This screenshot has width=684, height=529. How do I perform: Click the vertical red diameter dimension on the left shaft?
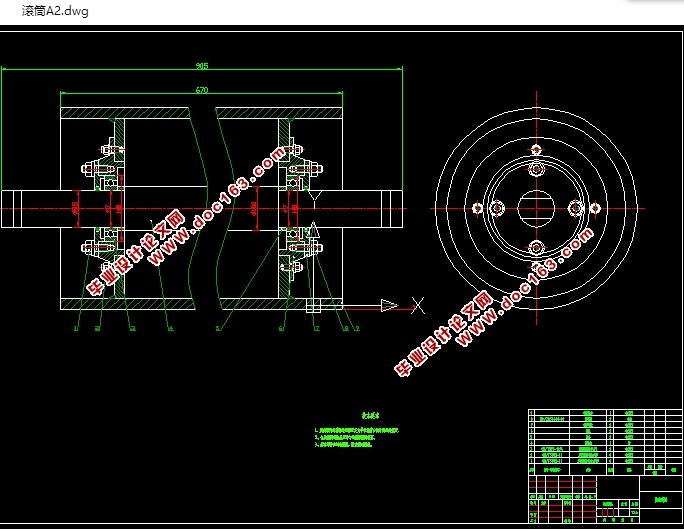point(77,209)
